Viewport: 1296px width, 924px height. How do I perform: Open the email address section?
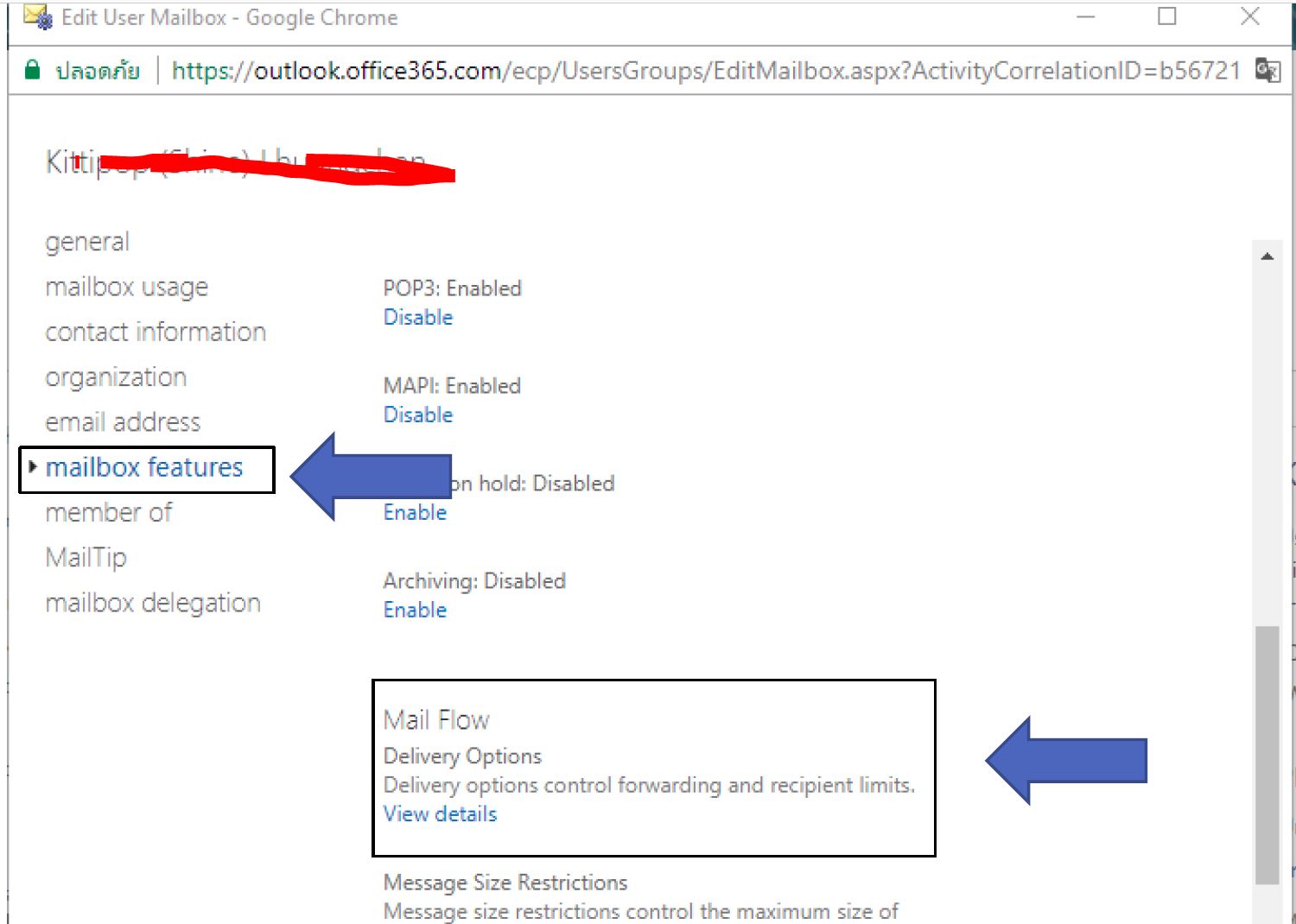pos(123,422)
